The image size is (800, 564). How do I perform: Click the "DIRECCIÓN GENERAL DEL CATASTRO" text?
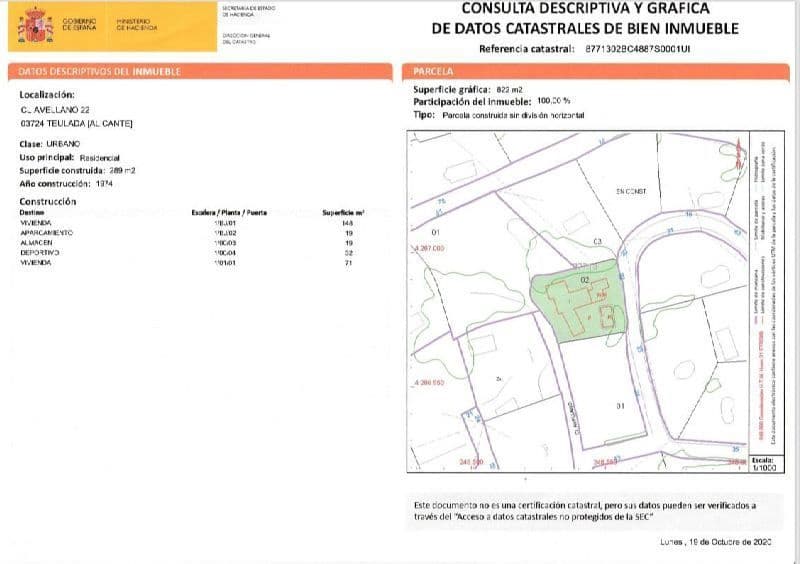click(x=246, y=39)
